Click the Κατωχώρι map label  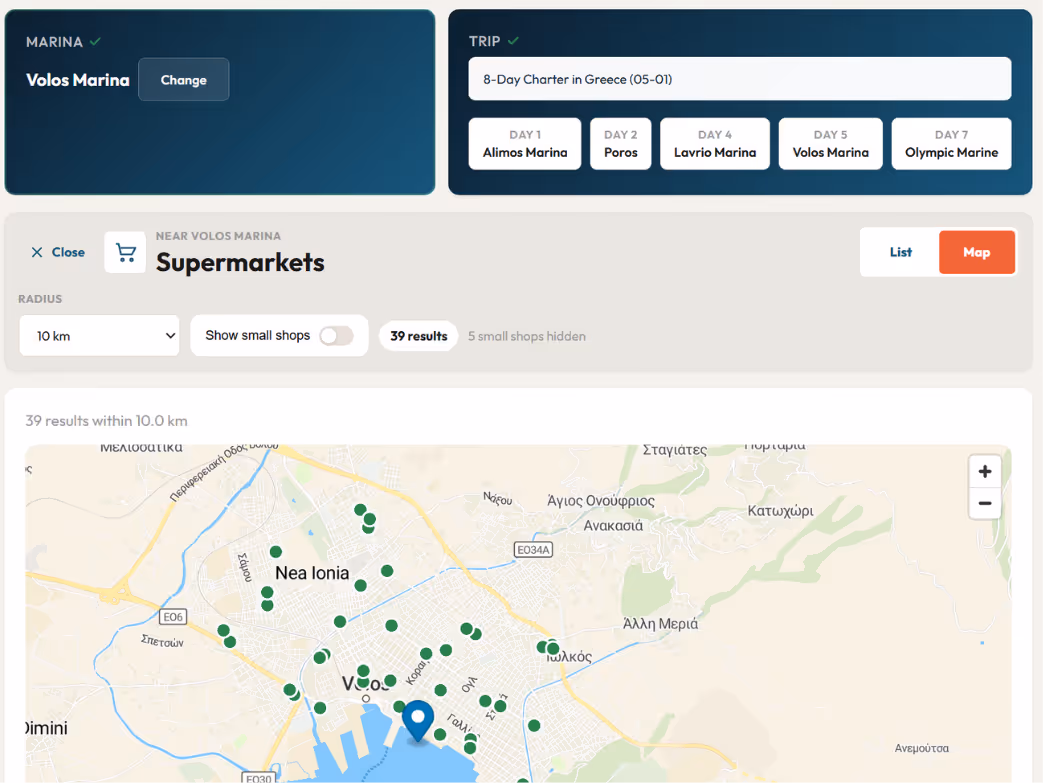(780, 511)
